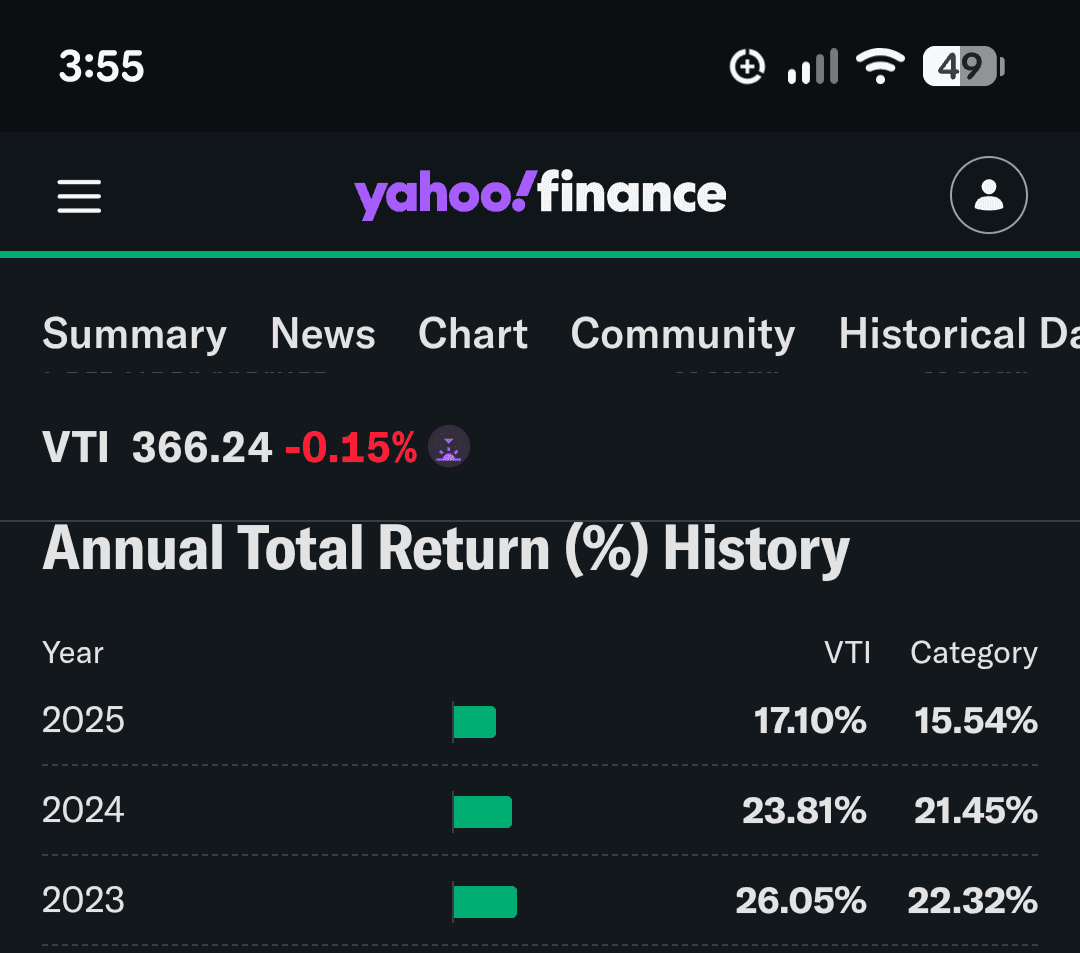Screen dimensions: 1080x953
Task: Tap the 23.81% VTI return value
Action: (x=804, y=810)
